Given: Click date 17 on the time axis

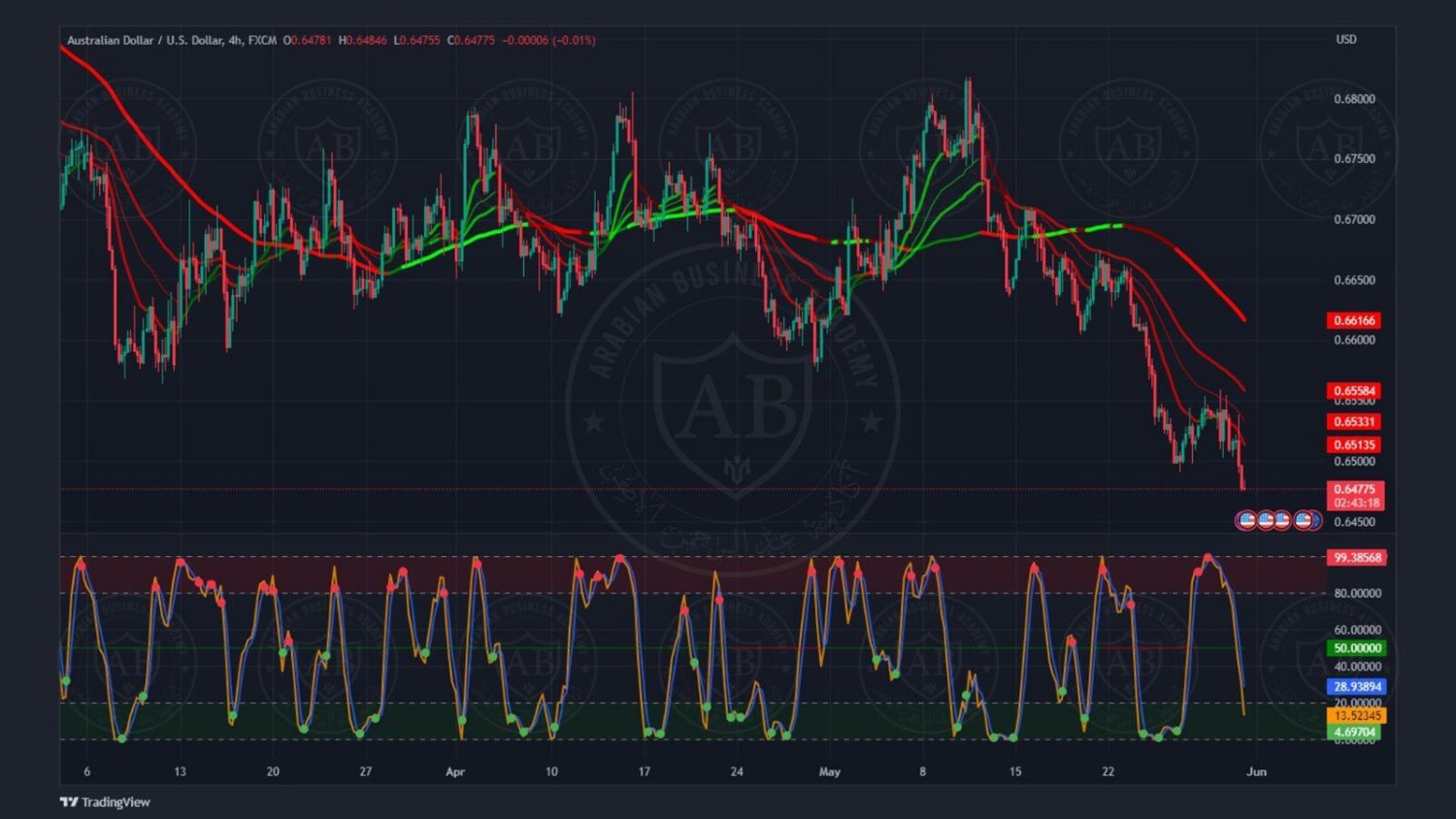Looking at the screenshot, I should point(644,772).
